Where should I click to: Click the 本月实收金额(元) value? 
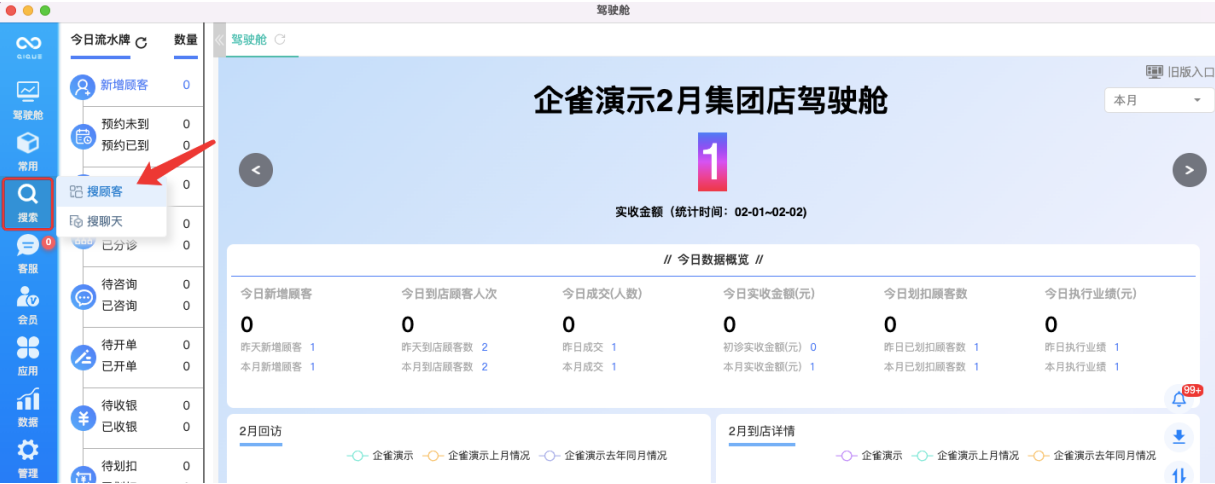(x=813, y=367)
